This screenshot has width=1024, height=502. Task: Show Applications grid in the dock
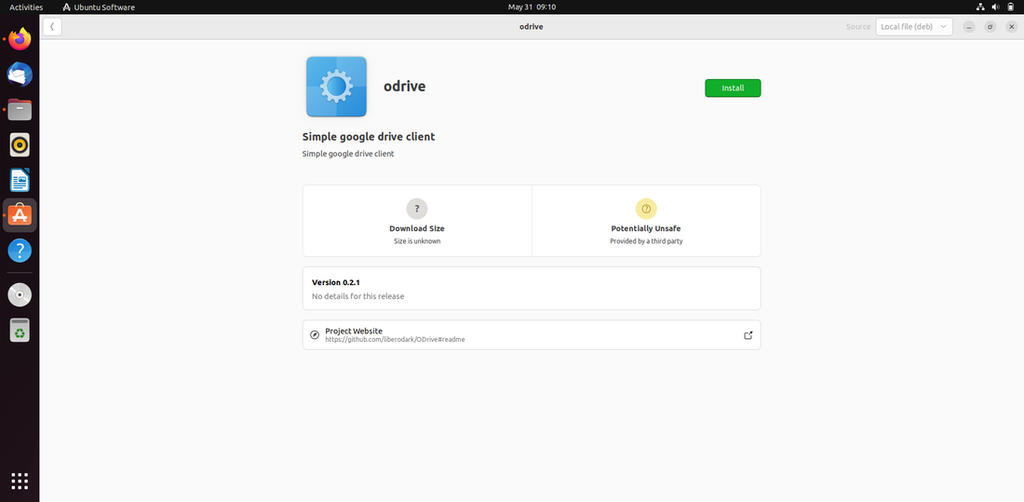[20, 481]
